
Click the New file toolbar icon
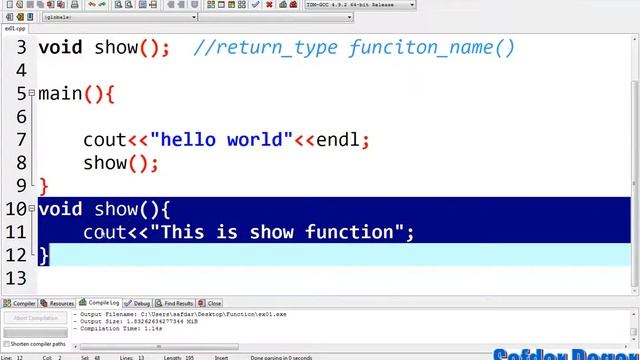pyautogui.click(x=9, y=4)
